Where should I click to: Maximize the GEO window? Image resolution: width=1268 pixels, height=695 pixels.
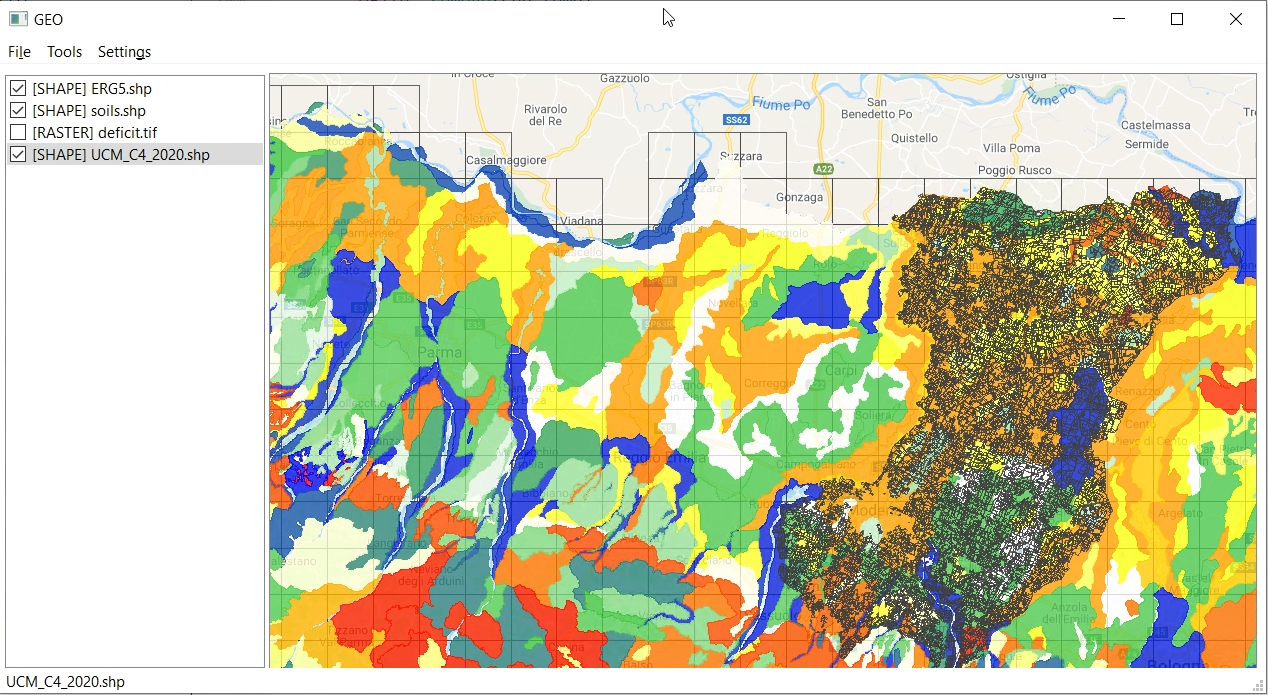click(1177, 19)
